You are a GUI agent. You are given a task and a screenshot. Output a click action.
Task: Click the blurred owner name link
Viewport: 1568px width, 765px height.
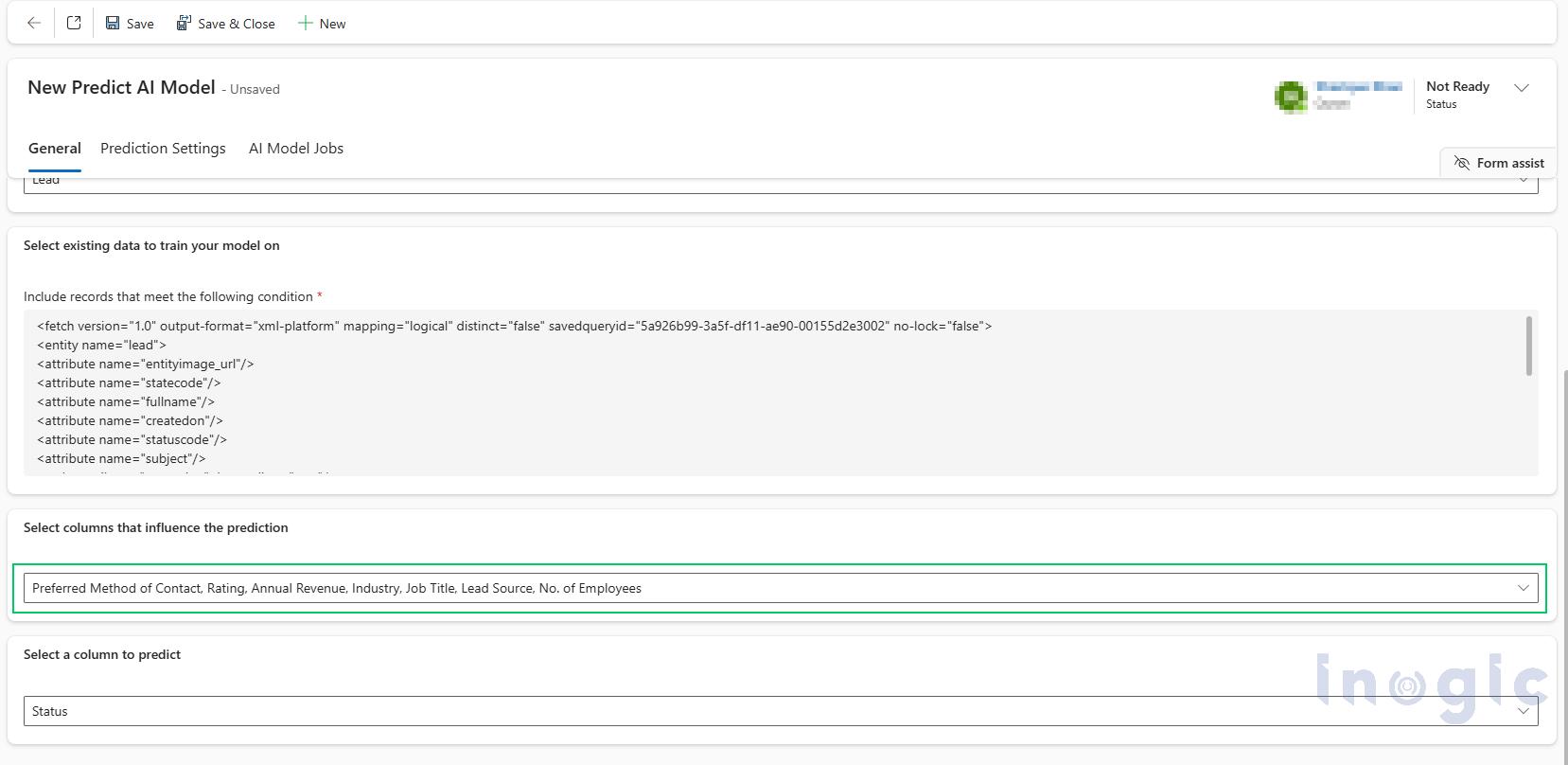[1358, 87]
